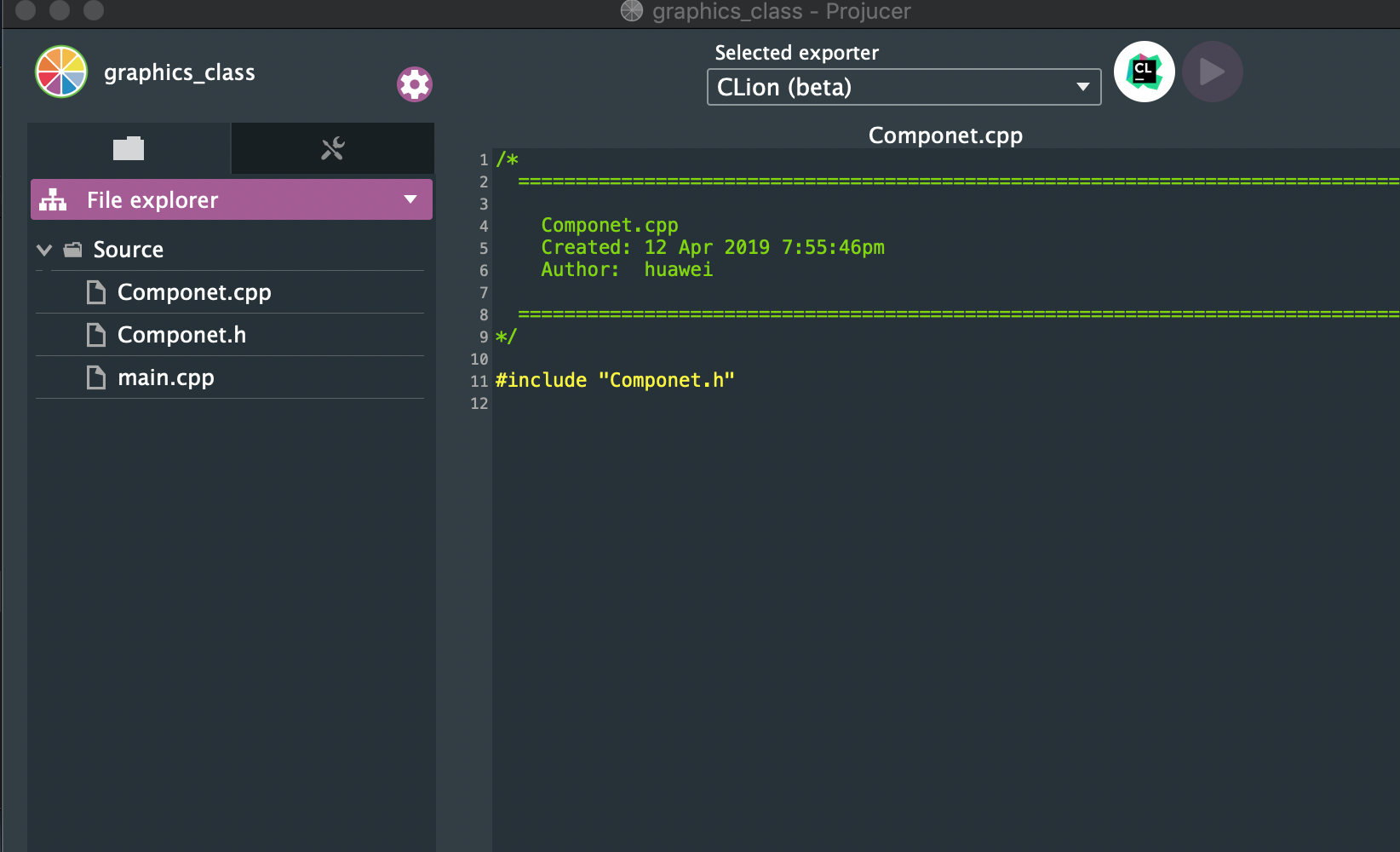This screenshot has width=1400, height=852.
Task: Switch to the build tools wrench tab
Action: pos(333,148)
